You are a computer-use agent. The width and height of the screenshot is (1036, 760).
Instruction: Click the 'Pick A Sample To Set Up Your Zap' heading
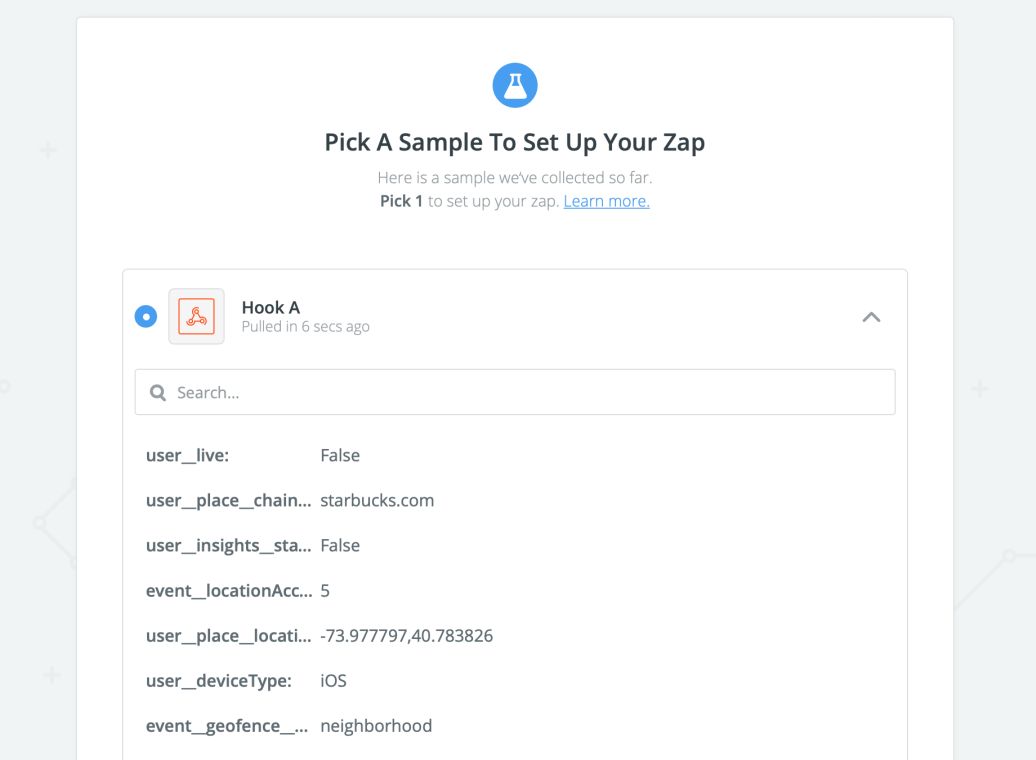click(x=515, y=142)
